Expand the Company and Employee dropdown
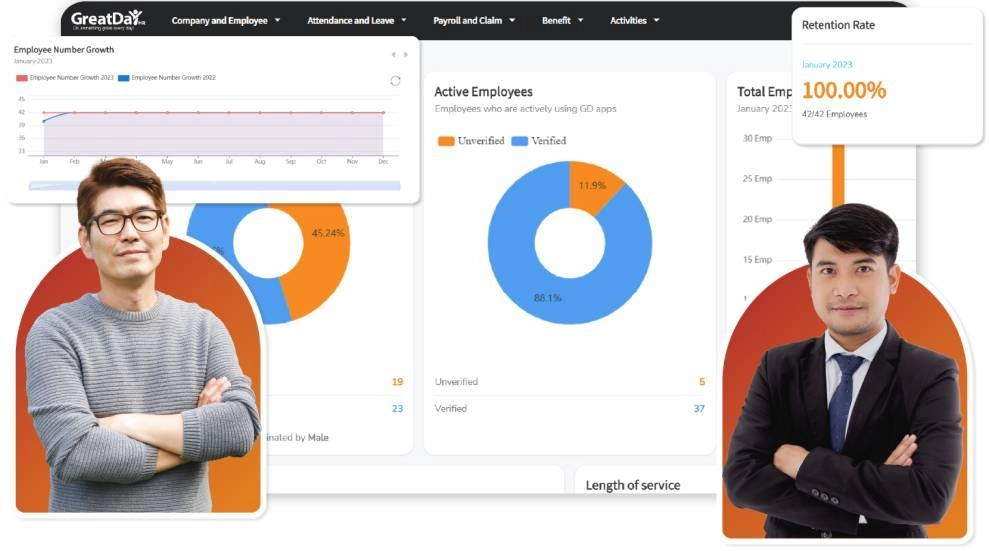989x551 pixels. [x=226, y=20]
